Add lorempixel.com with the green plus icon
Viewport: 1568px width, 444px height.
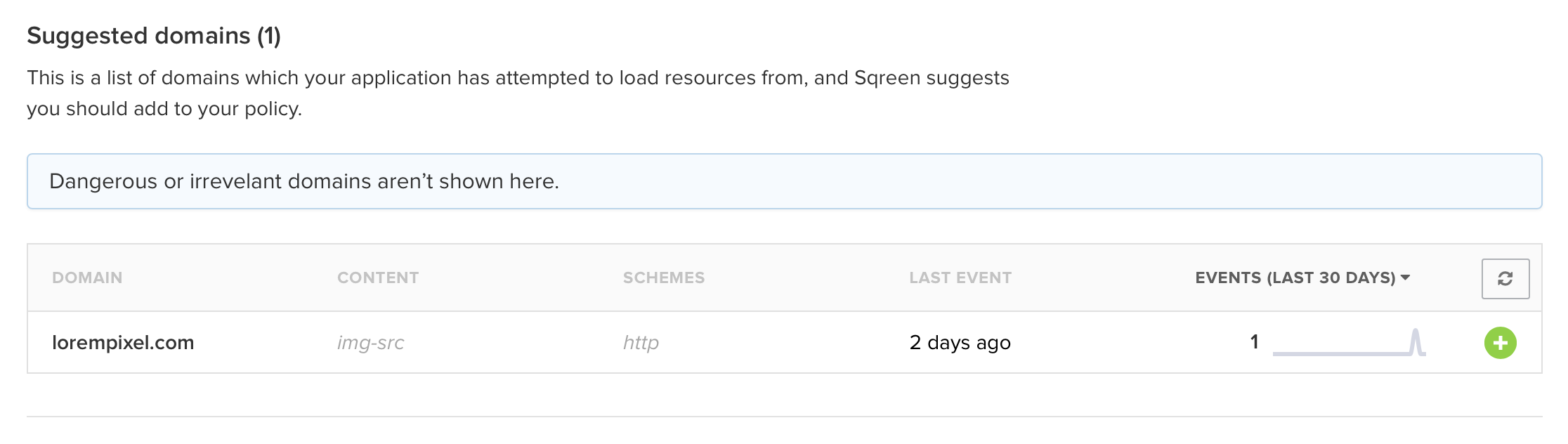click(1500, 343)
